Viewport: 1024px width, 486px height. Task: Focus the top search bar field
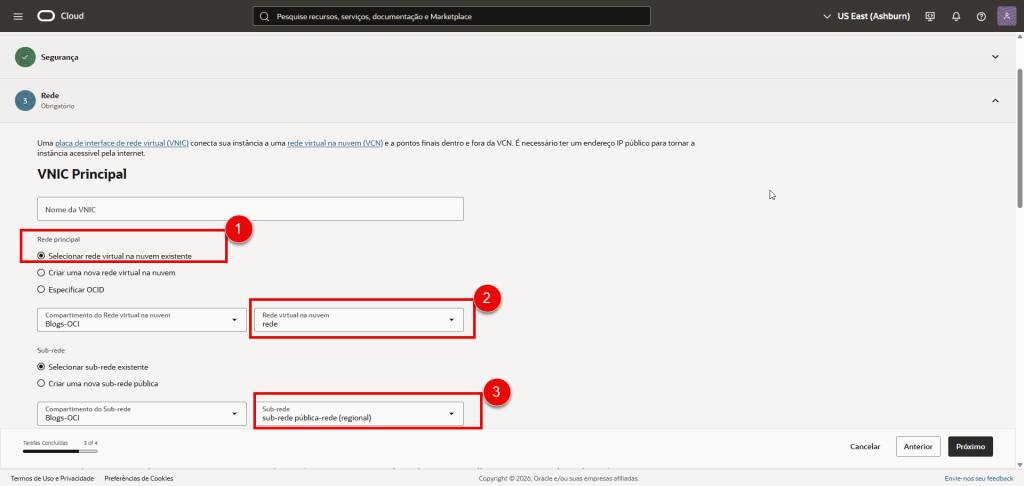coord(451,16)
